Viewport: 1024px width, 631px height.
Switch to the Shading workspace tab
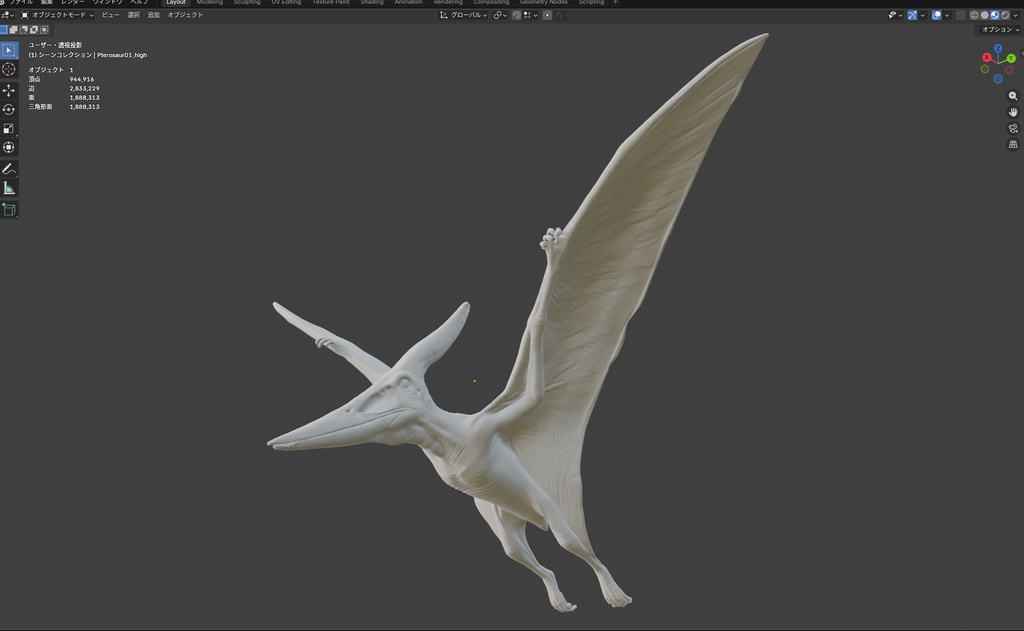pyautogui.click(x=372, y=3)
